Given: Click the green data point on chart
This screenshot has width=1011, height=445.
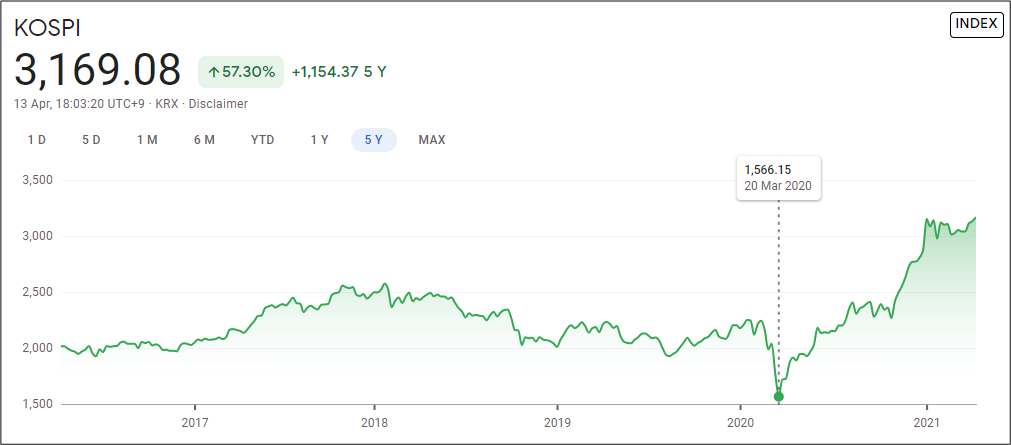Looking at the screenshot, I should [778, 397].
